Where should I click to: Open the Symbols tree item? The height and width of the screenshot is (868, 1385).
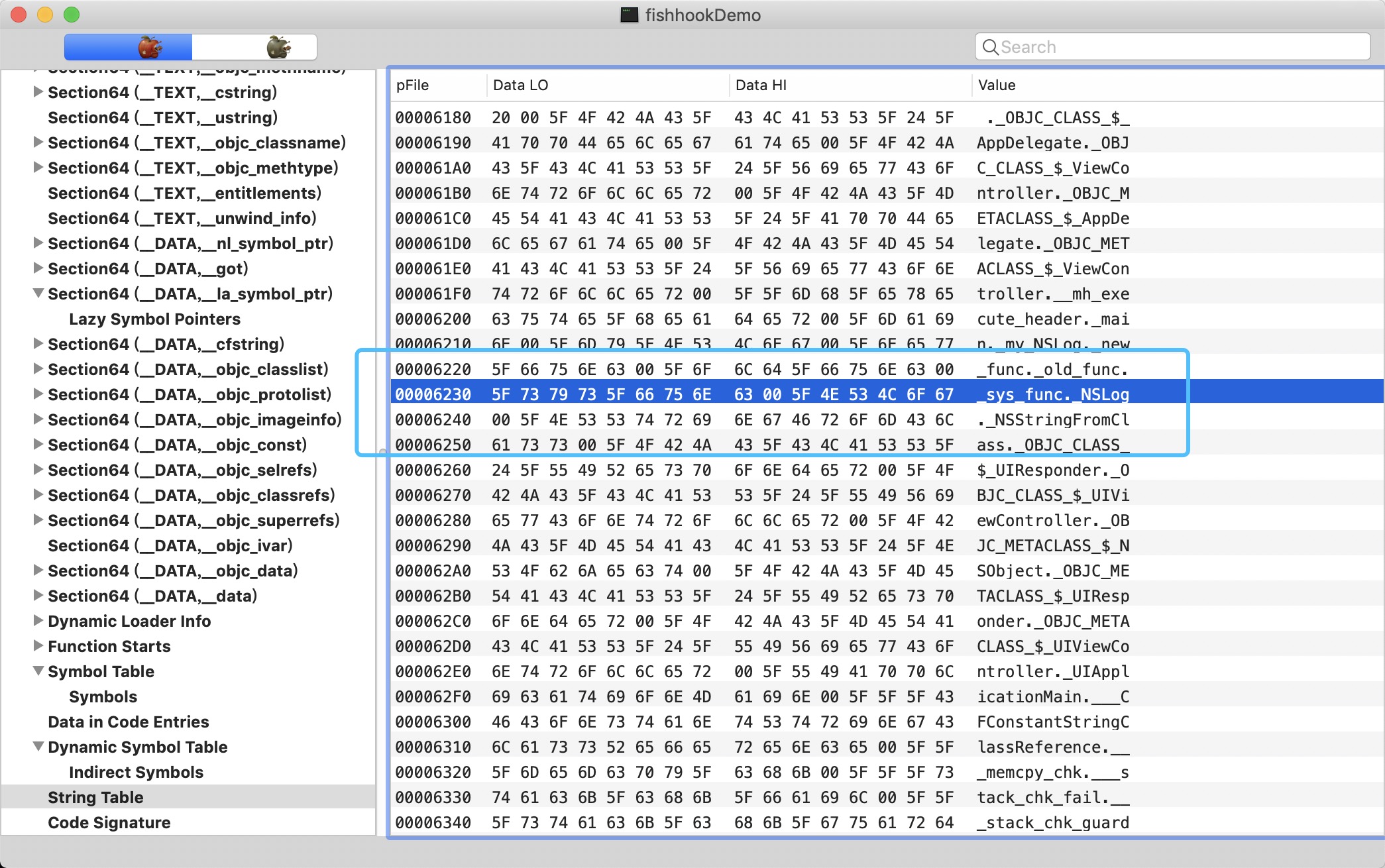pos(103,696)
